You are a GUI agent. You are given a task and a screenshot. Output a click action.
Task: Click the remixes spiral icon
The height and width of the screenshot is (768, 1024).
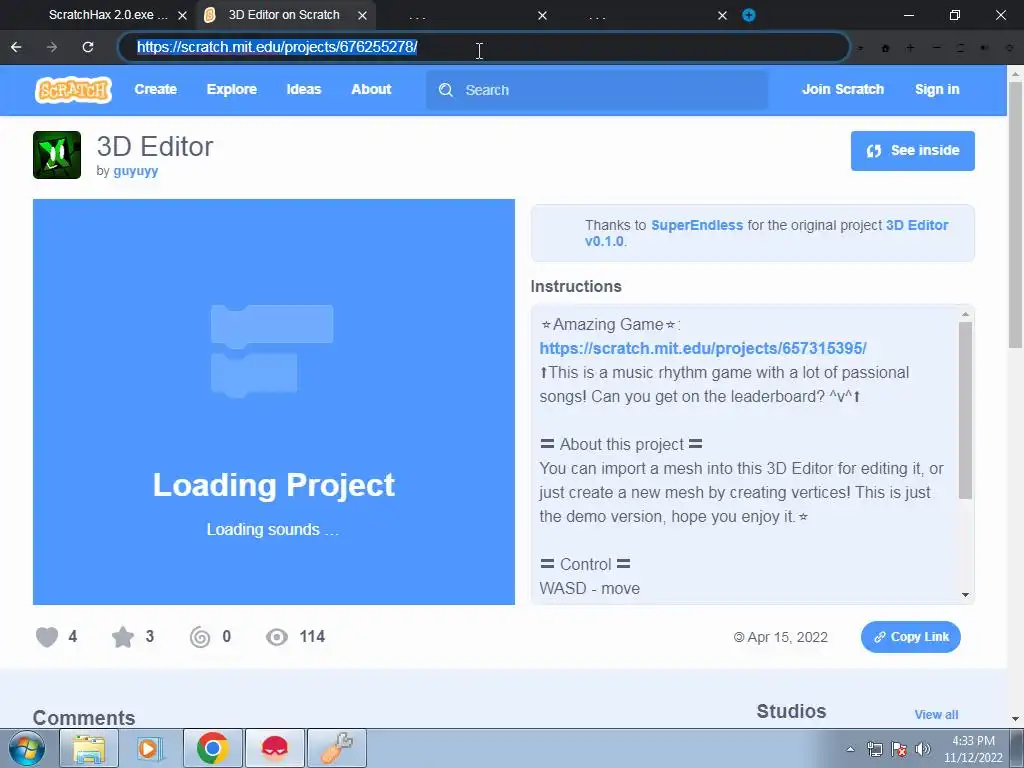coord(200,637)
